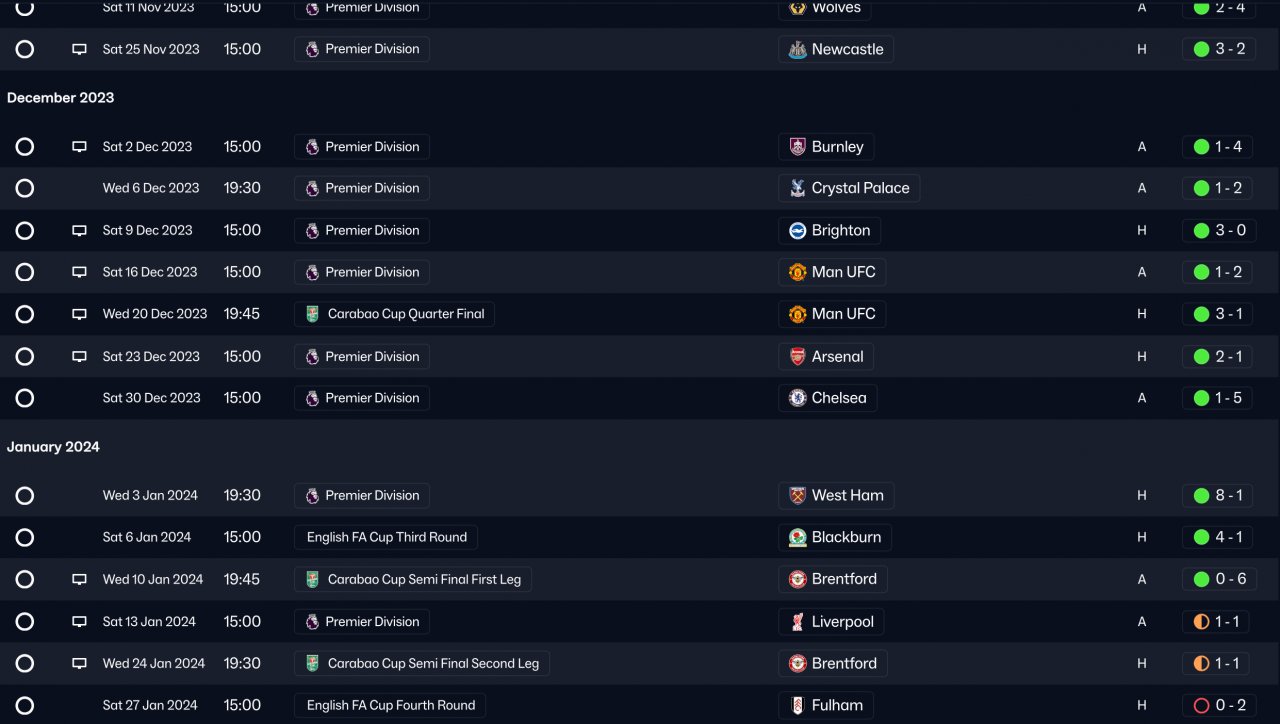Click the Newcastle club crest icon

[797, 50]
